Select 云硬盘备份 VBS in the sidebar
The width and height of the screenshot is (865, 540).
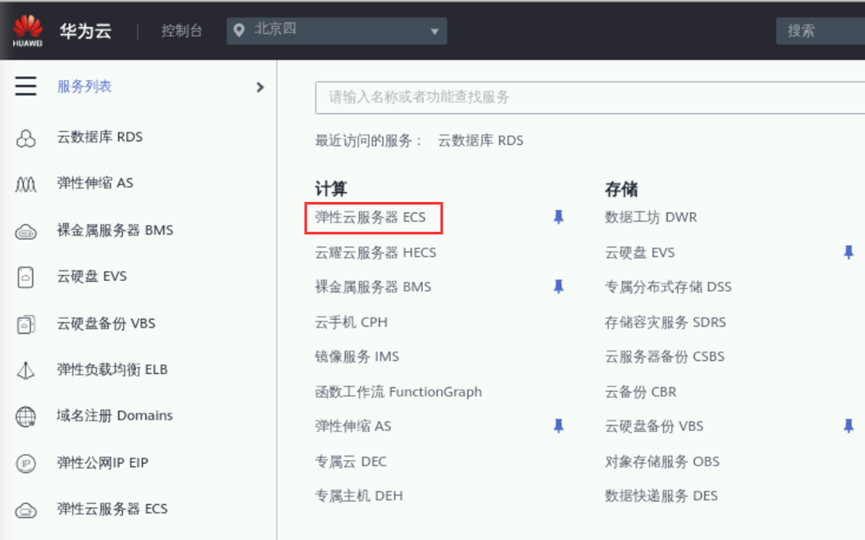[106, 323]
